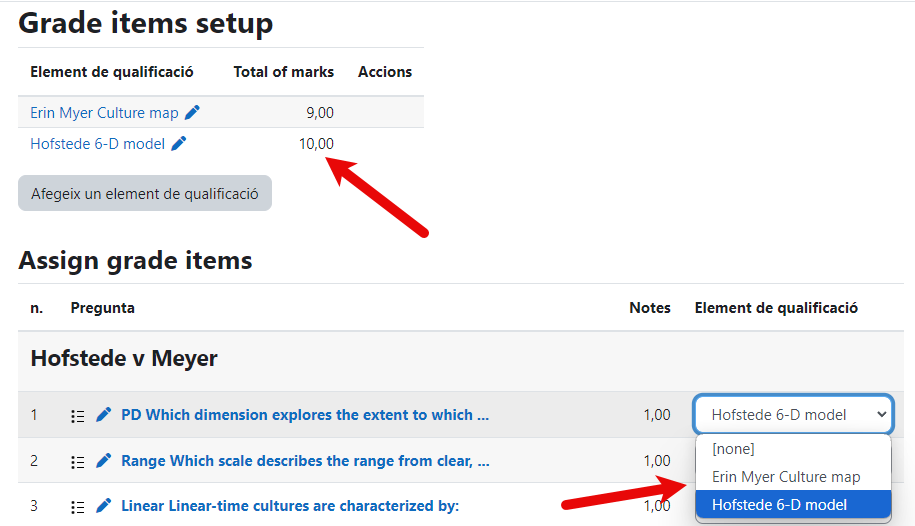Click pencil icon beside Hofstede 6-D model
915x526 pixels.
(179, 144)
